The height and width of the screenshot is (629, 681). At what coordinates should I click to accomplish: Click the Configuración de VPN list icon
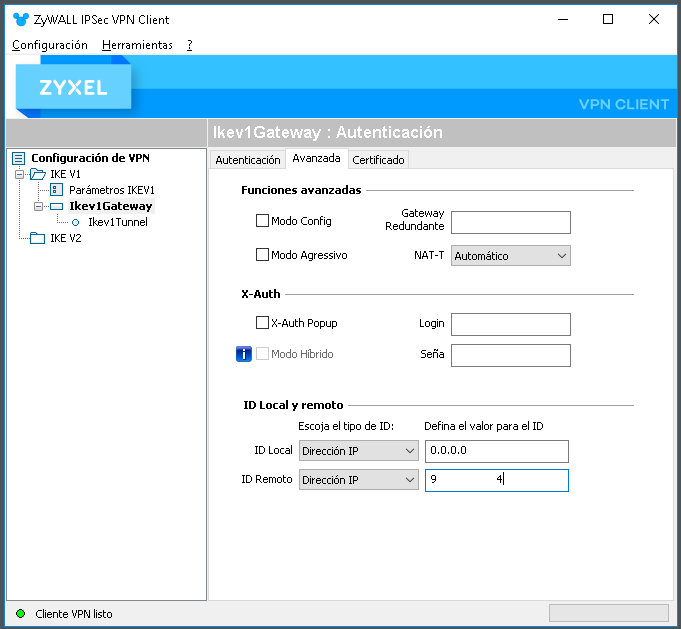coord(18,158)
